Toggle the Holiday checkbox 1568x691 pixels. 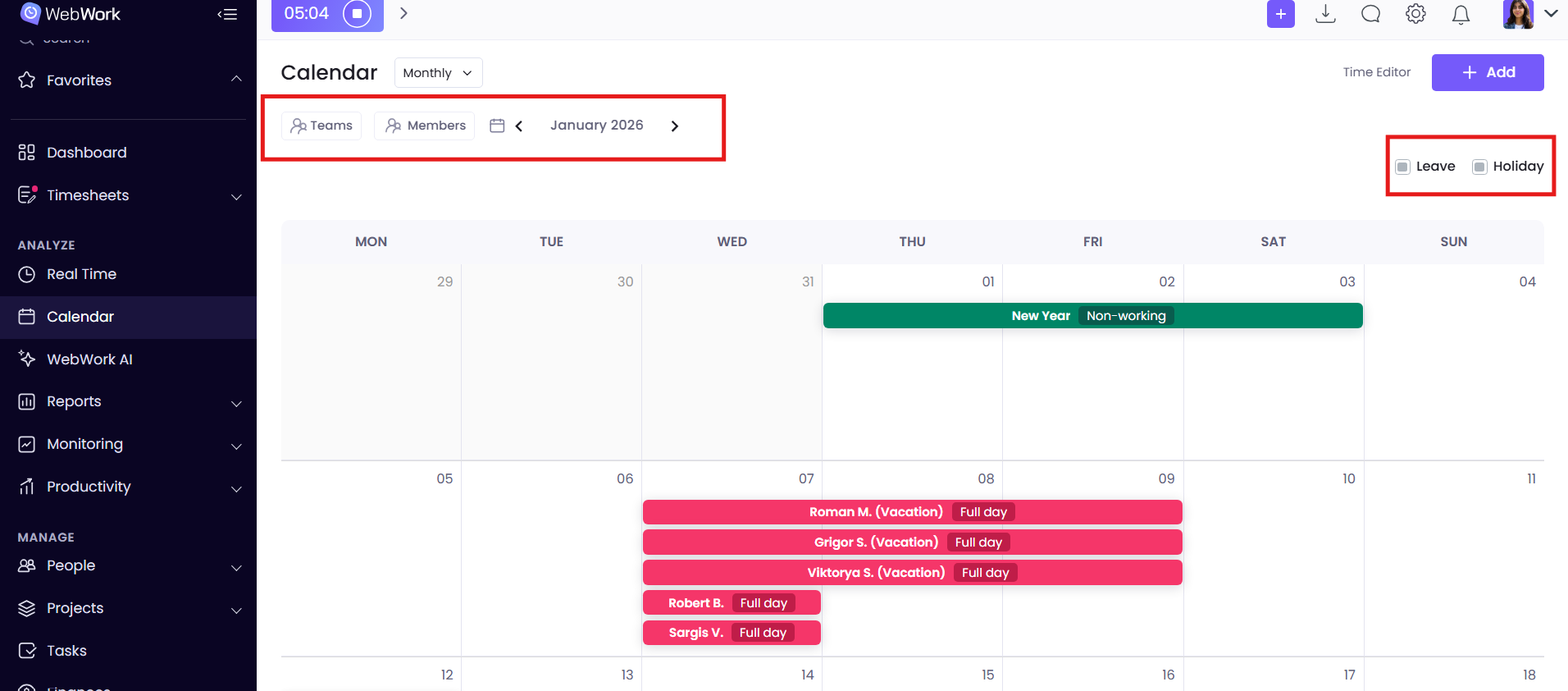pos(1479,167)
